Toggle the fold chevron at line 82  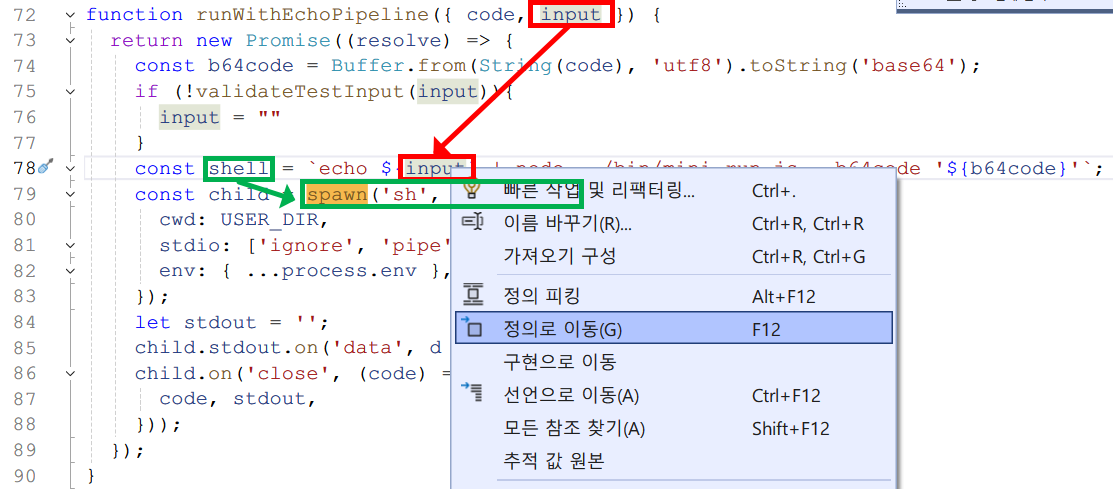point(70,271)
